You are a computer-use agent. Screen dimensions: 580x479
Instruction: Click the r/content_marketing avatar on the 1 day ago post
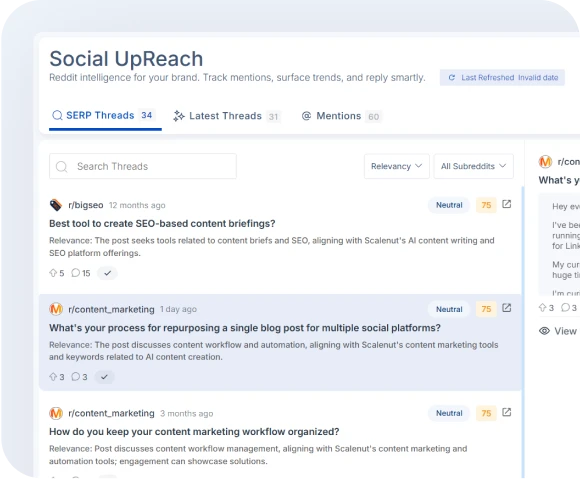pyautogui.click(x=56, y=309)
